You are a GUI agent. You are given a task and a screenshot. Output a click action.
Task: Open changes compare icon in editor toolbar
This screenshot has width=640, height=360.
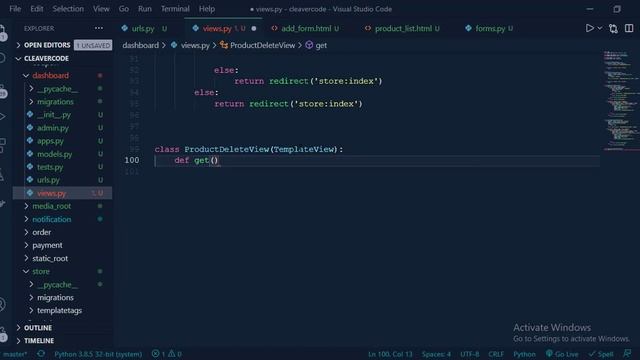613,28
